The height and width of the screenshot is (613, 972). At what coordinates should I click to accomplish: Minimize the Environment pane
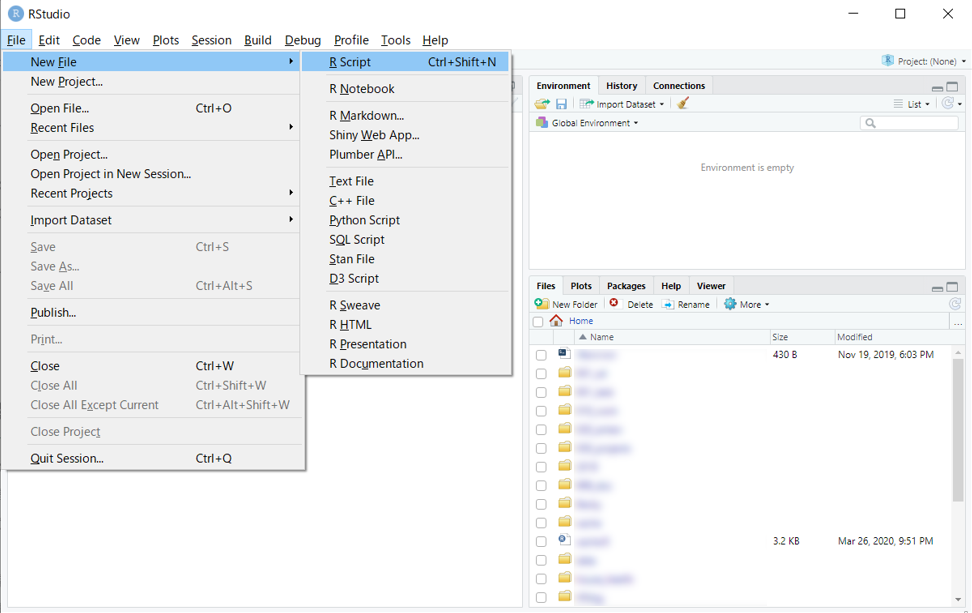pyautogui.click(x=937, y=88)
